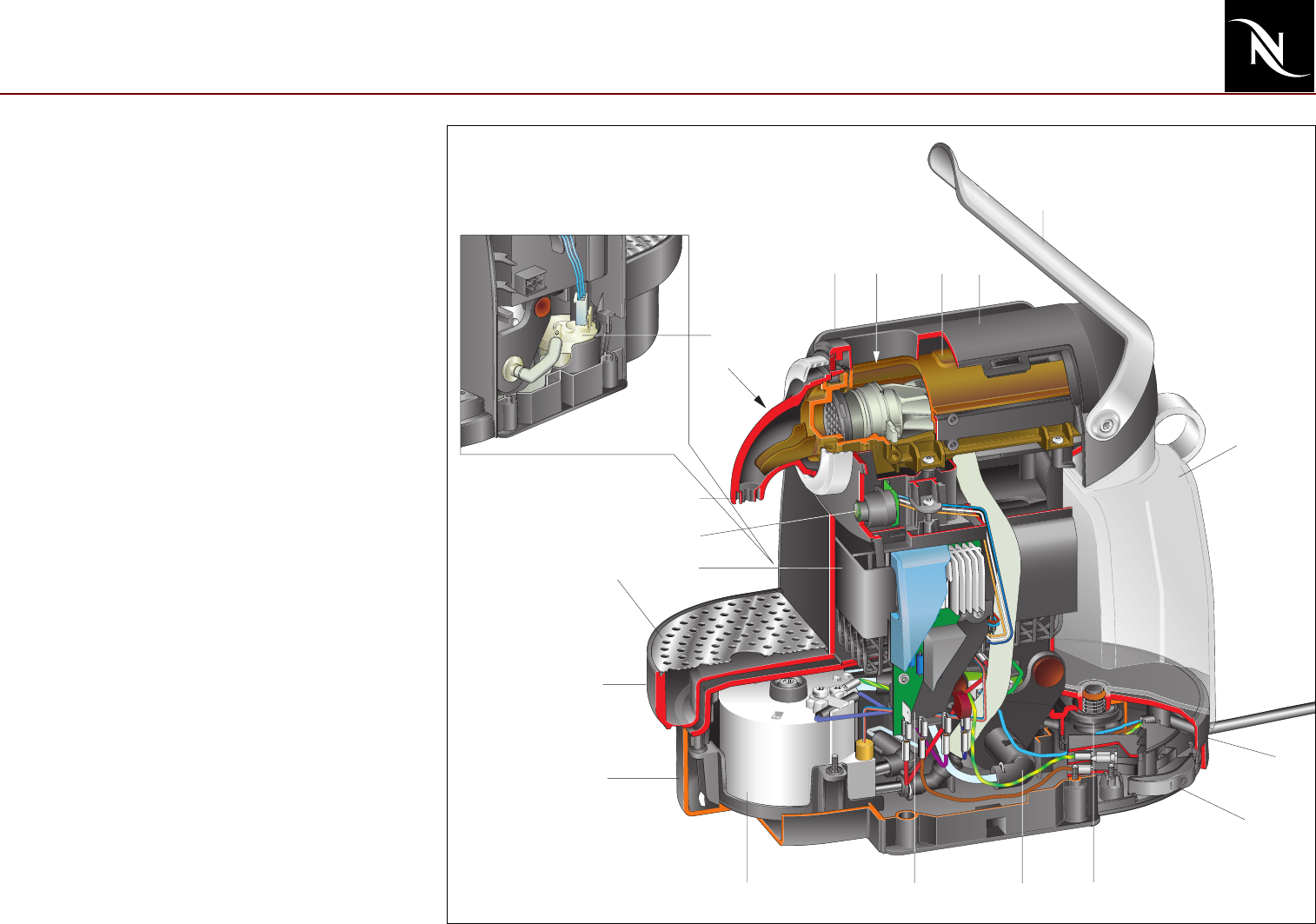Open the inset detail image of the connector
This screenshot has height=924, width=1316.
tap(575, 343)
